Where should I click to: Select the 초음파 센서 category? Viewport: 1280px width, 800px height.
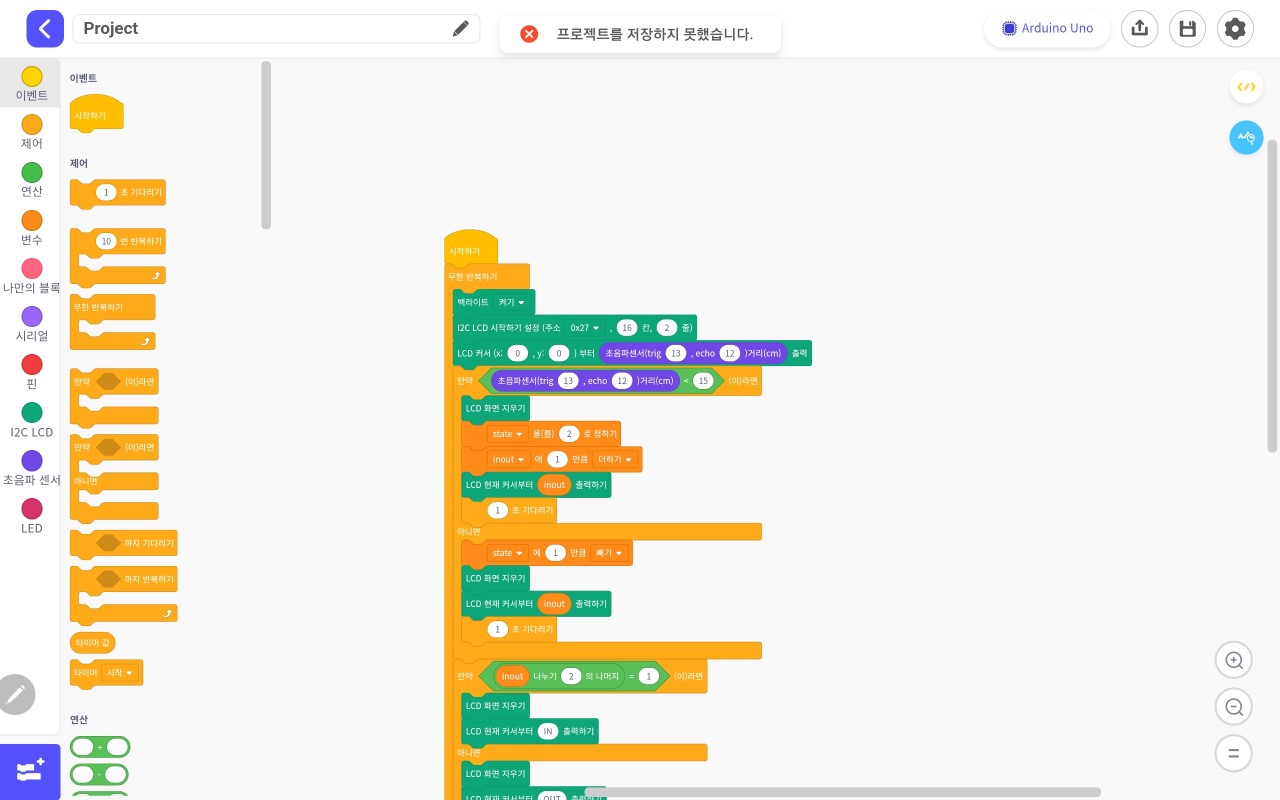point(31,468)
